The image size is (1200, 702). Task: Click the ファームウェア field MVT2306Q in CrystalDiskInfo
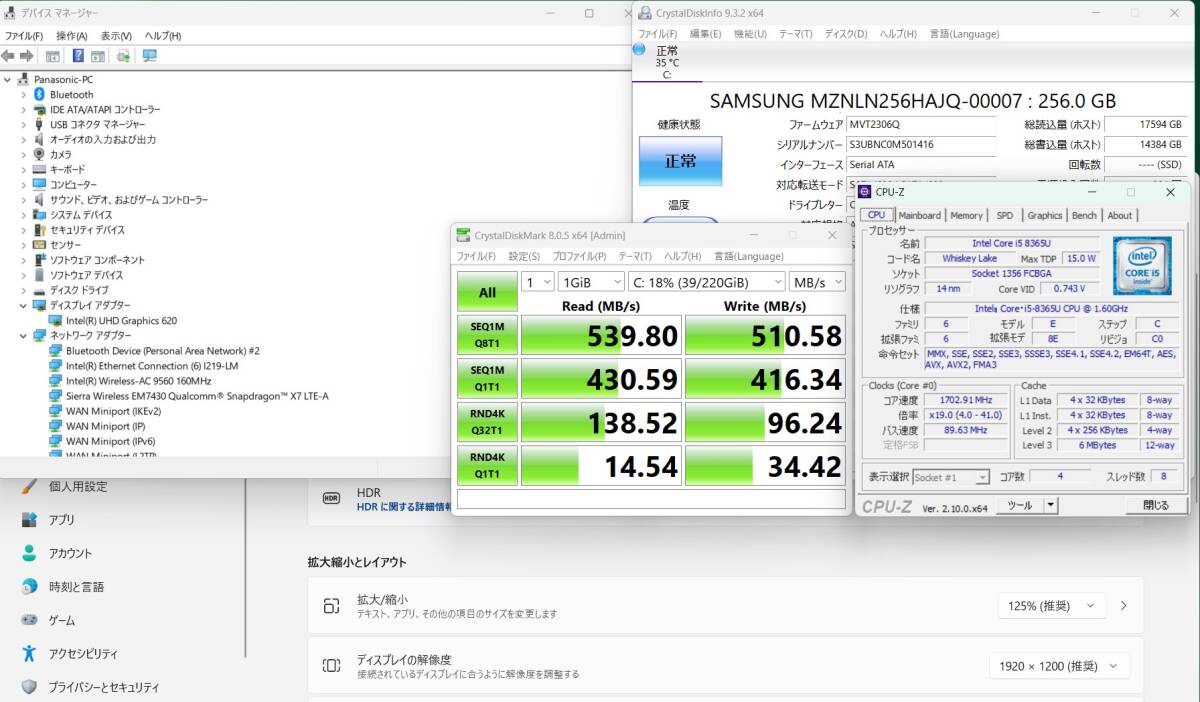pyautogui.click(x=921, y=125)
